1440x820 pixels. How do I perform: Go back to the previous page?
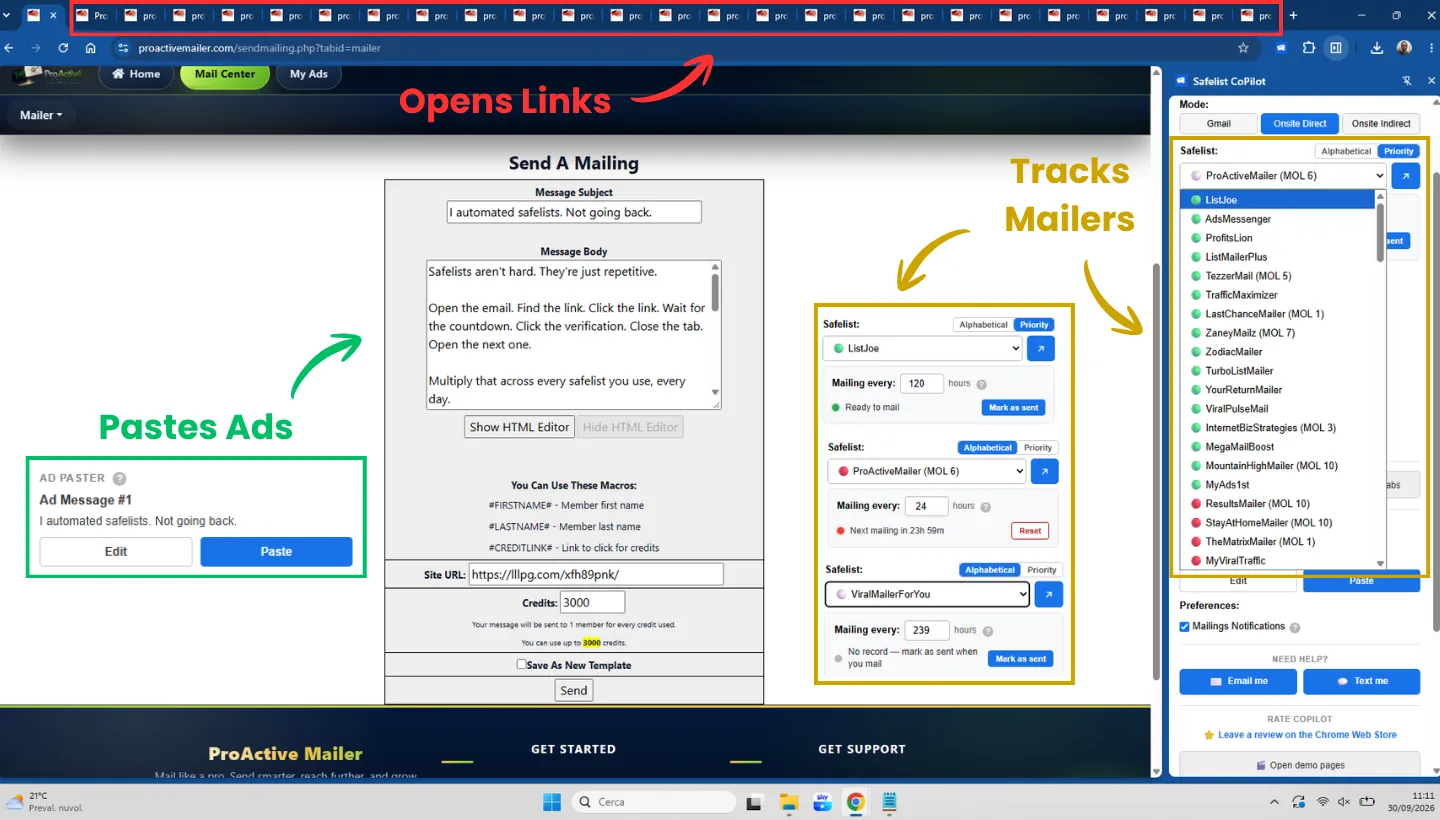(11, 48)
